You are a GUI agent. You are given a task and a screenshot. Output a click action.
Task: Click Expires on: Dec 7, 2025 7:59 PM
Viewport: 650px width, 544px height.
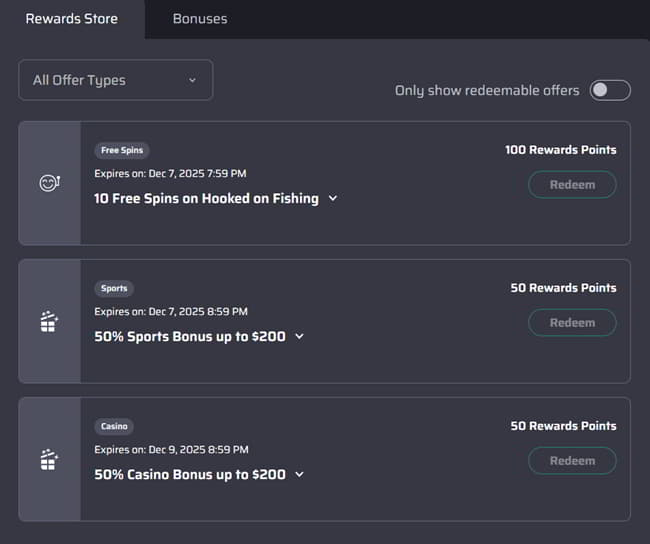(x=170, y=173)
